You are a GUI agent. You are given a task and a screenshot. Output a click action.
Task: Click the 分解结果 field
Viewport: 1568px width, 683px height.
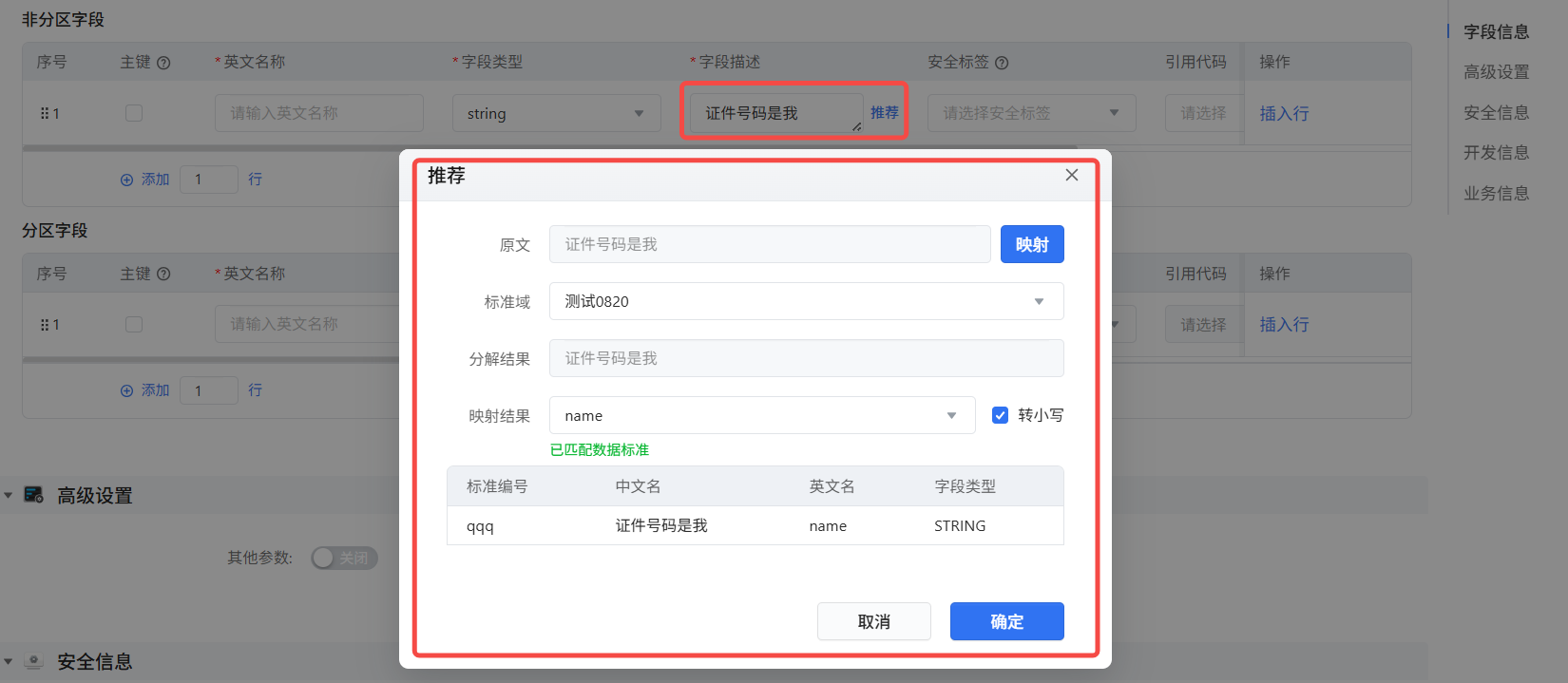click(806, 358)
